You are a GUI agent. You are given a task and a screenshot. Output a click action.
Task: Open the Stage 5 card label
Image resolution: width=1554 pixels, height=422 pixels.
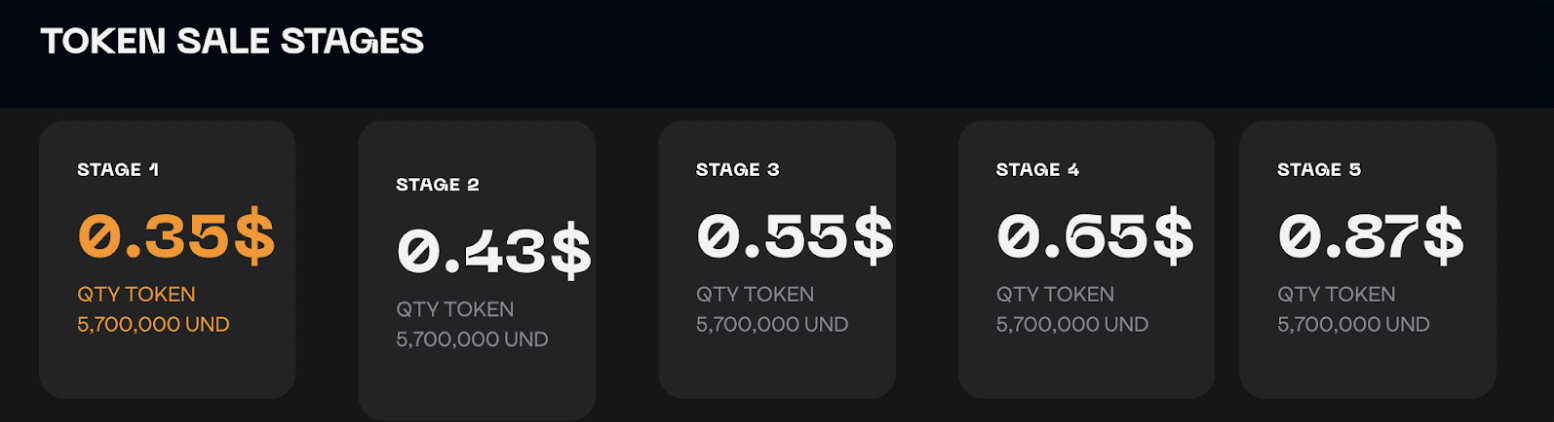point(1319,169)
